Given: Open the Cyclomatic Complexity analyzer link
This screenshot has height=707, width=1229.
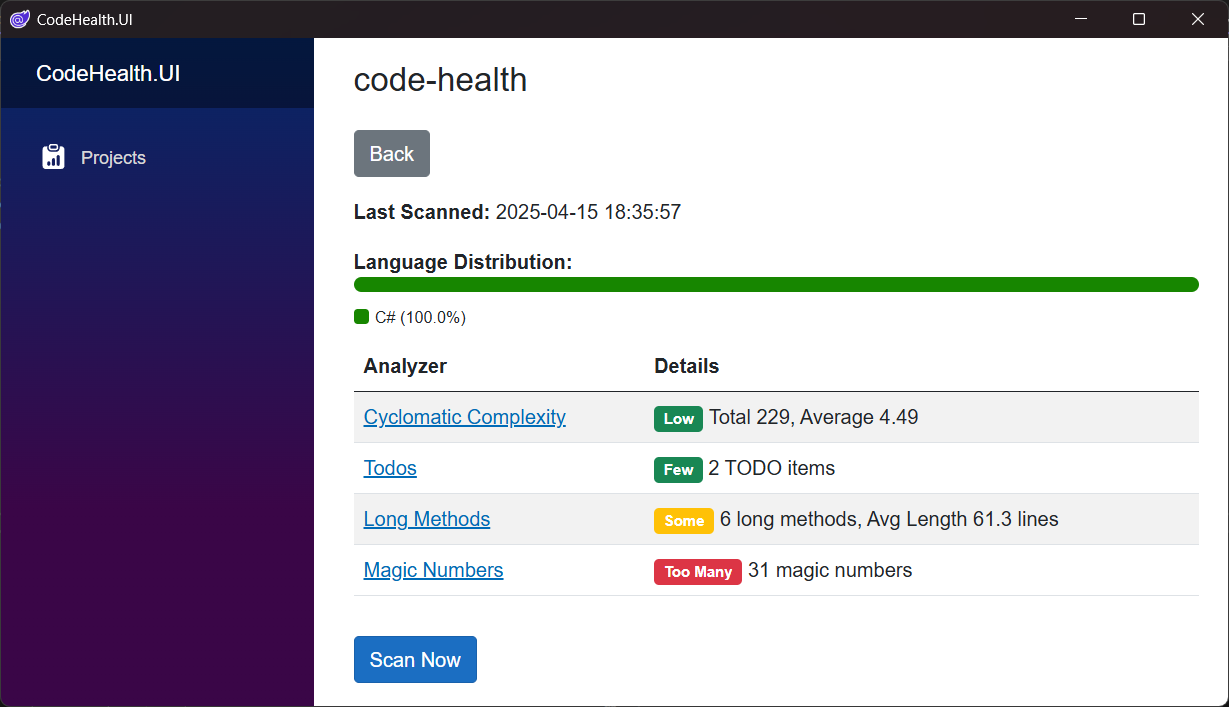Looking at the screenshot, I should click(x=465, y=417).
